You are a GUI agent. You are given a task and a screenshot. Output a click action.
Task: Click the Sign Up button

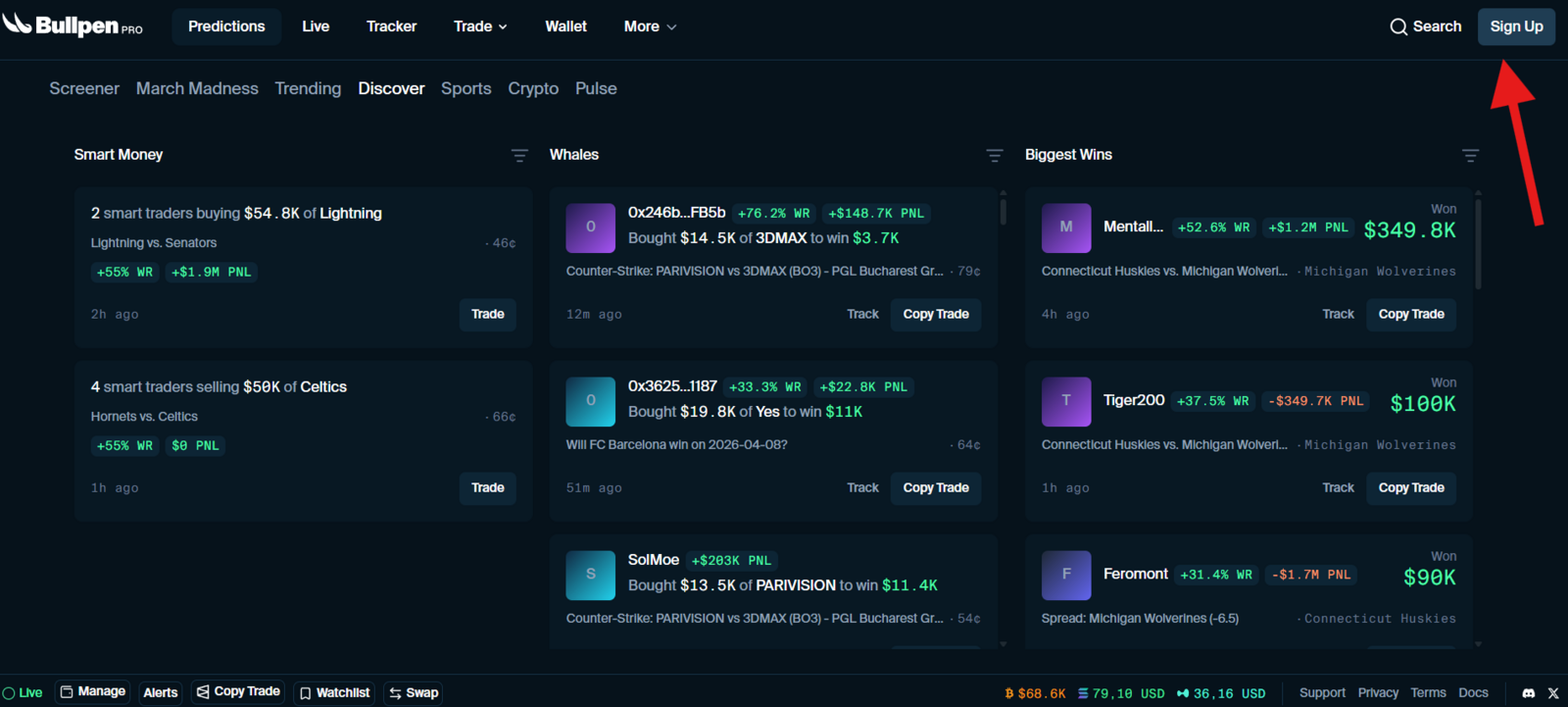pos(1516,26)
